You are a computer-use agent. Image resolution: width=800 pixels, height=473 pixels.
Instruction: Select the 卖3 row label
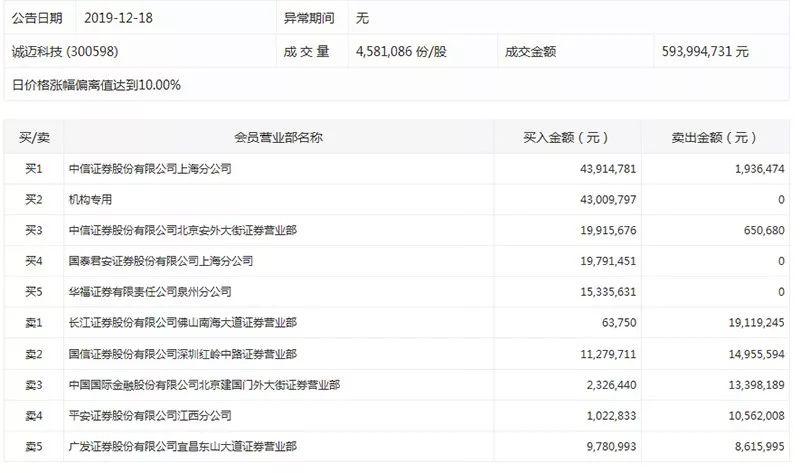click(34, 385)
